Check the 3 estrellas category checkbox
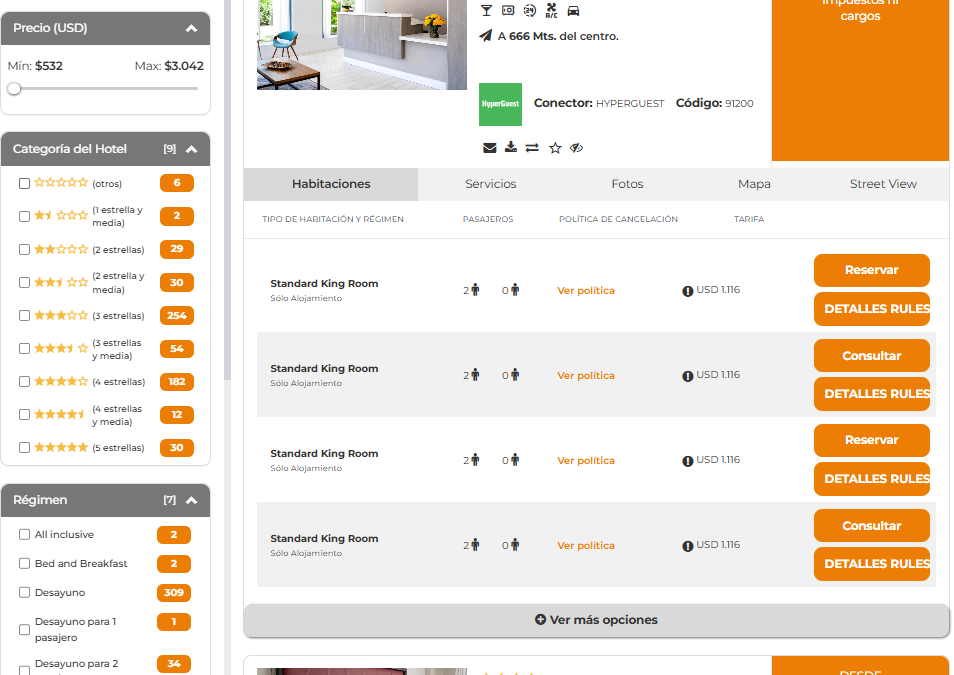 pos(25,315)
